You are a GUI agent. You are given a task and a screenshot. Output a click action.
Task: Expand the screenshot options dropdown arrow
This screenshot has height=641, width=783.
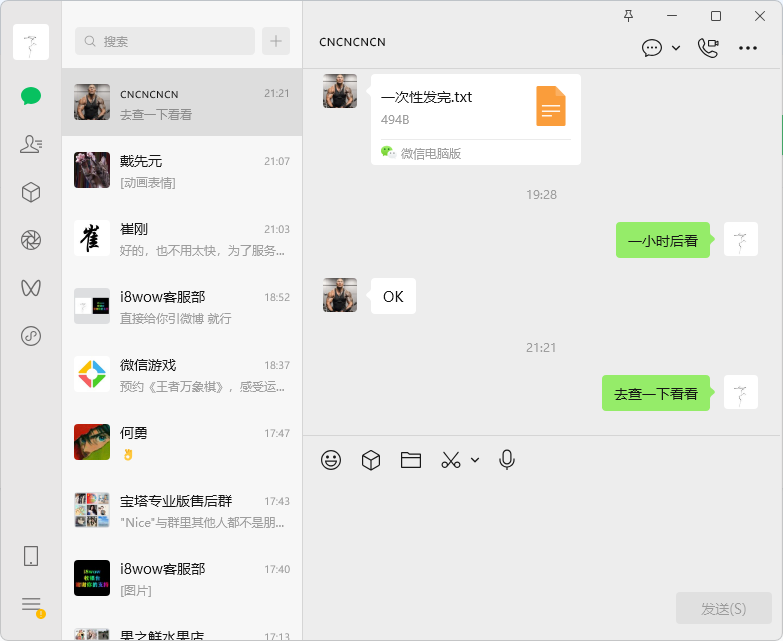[475, 460]
